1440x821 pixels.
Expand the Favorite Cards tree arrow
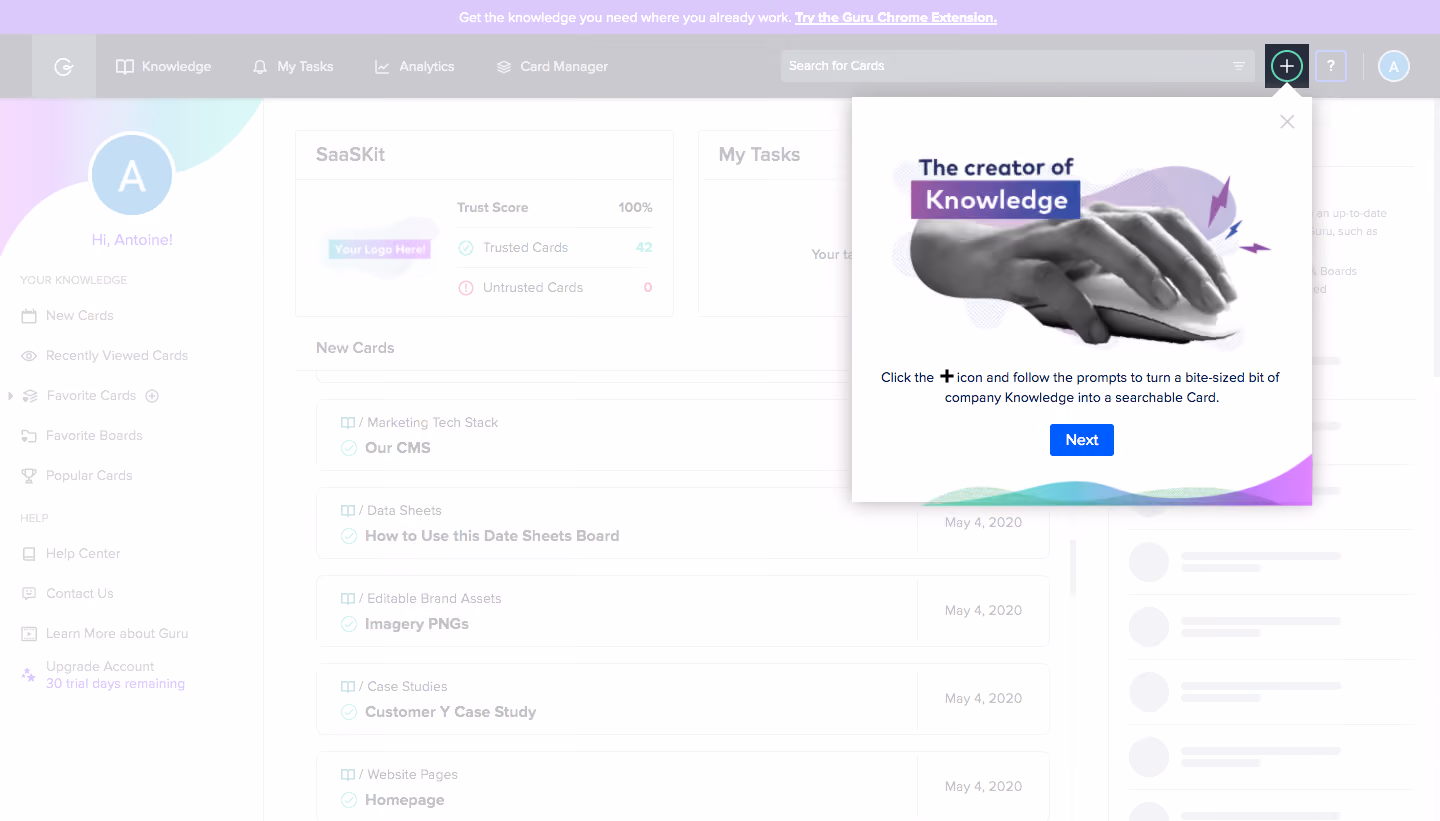pyautogui.click(x=10, y=396)
